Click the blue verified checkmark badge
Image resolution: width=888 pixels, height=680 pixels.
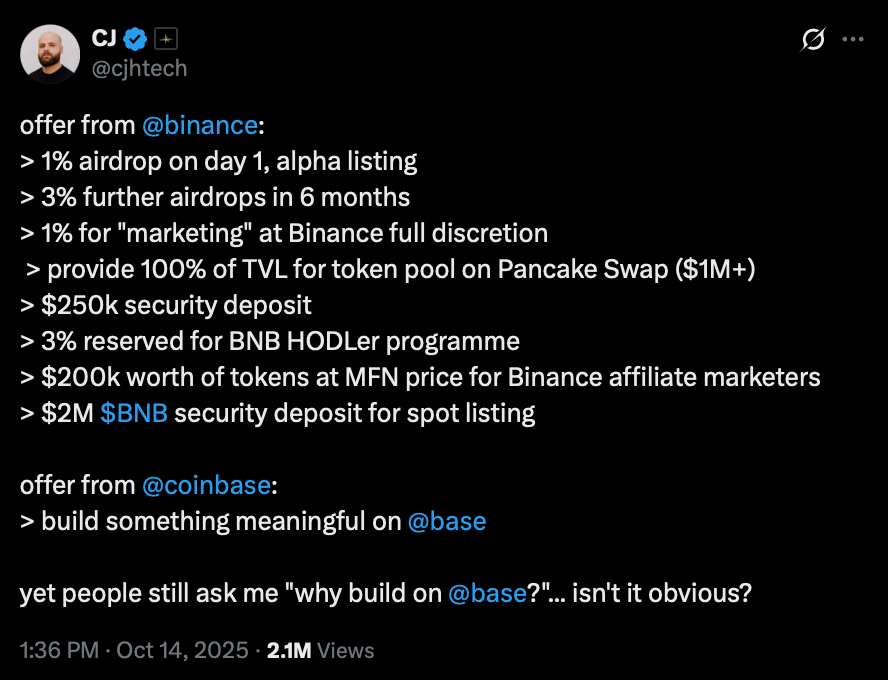(x=136, y=39)
